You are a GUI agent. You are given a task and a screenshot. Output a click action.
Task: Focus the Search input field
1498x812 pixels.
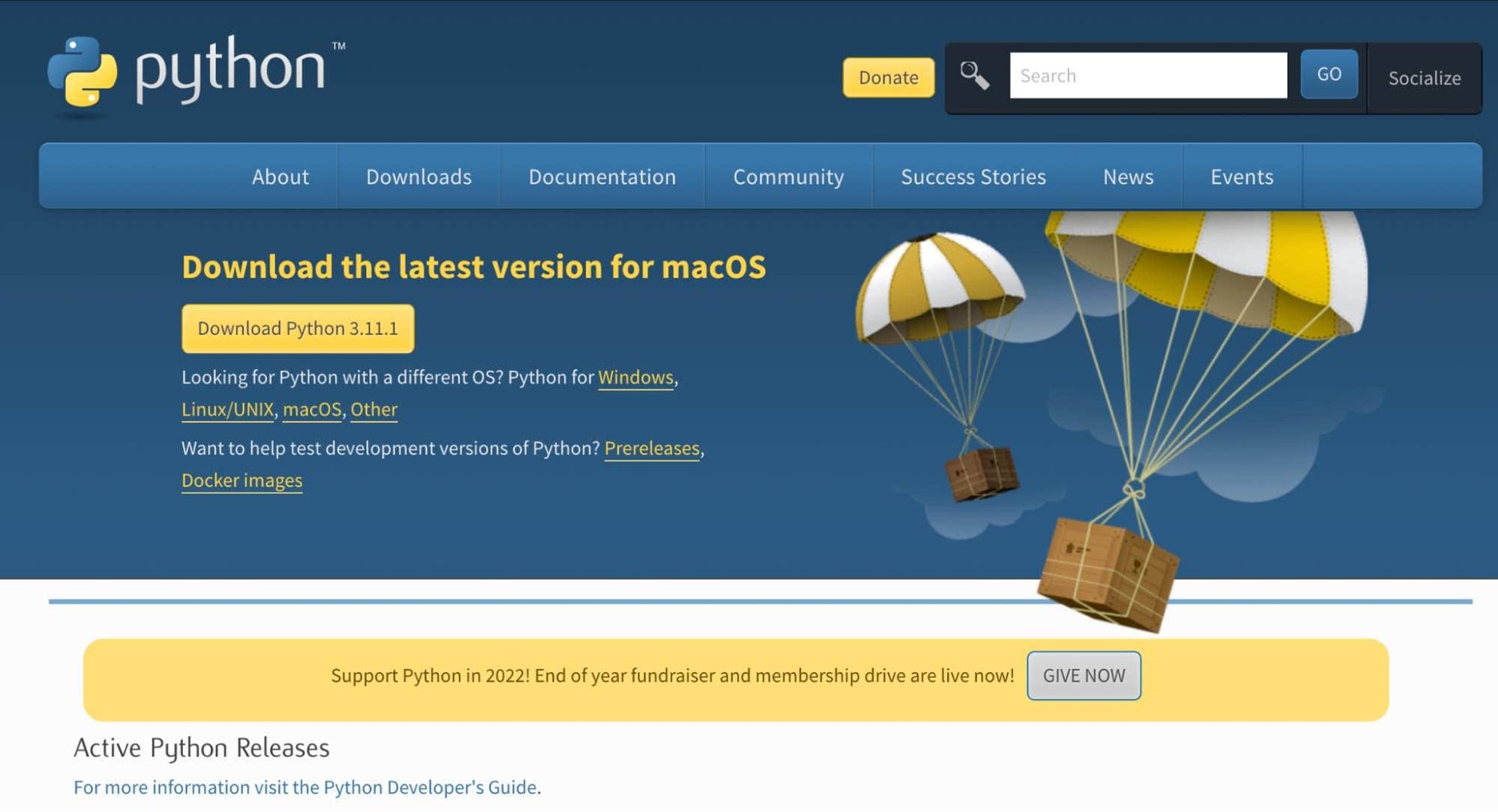click(1147, 75)
